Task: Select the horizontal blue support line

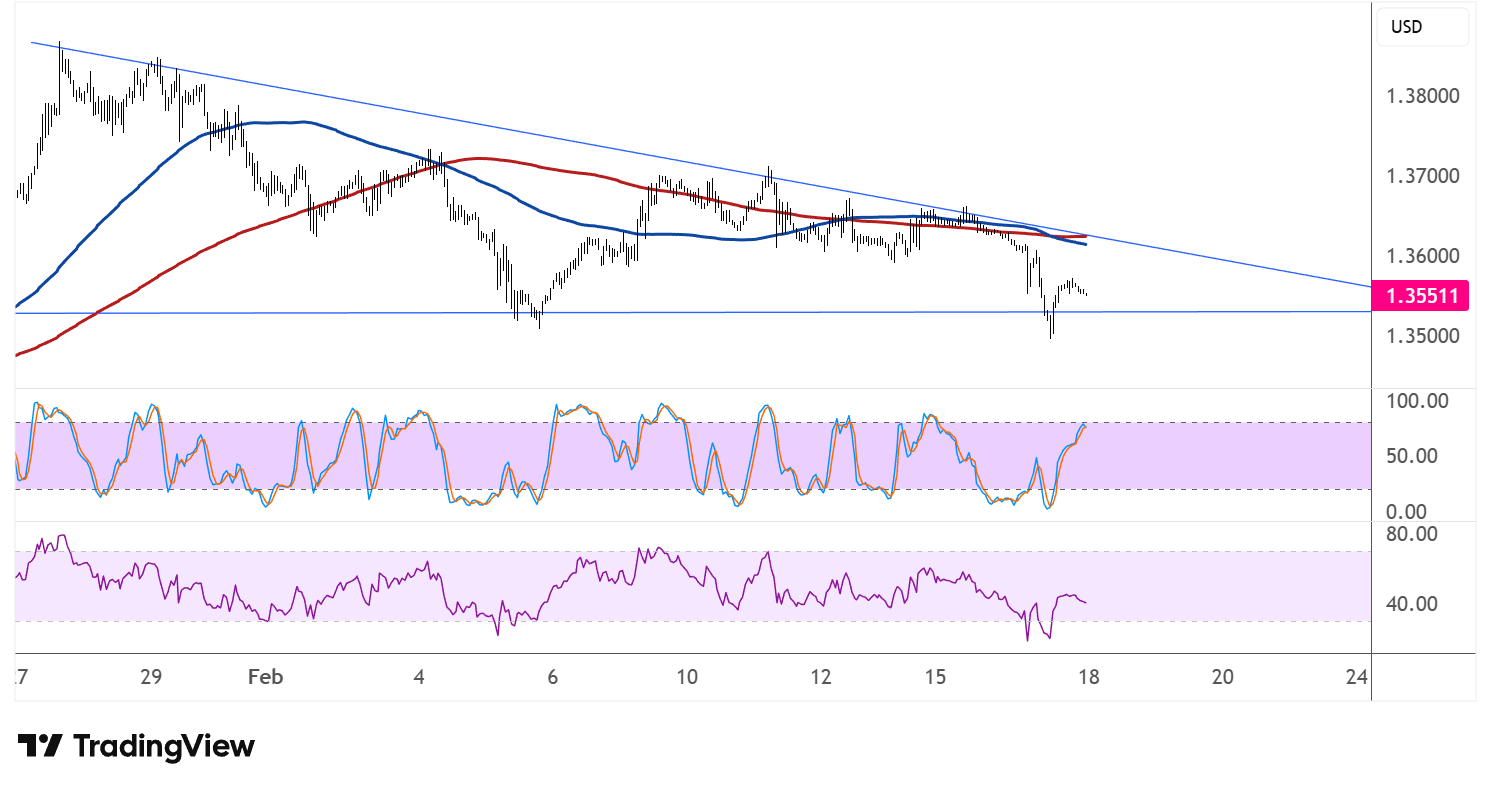Action: tap(692, 312)
